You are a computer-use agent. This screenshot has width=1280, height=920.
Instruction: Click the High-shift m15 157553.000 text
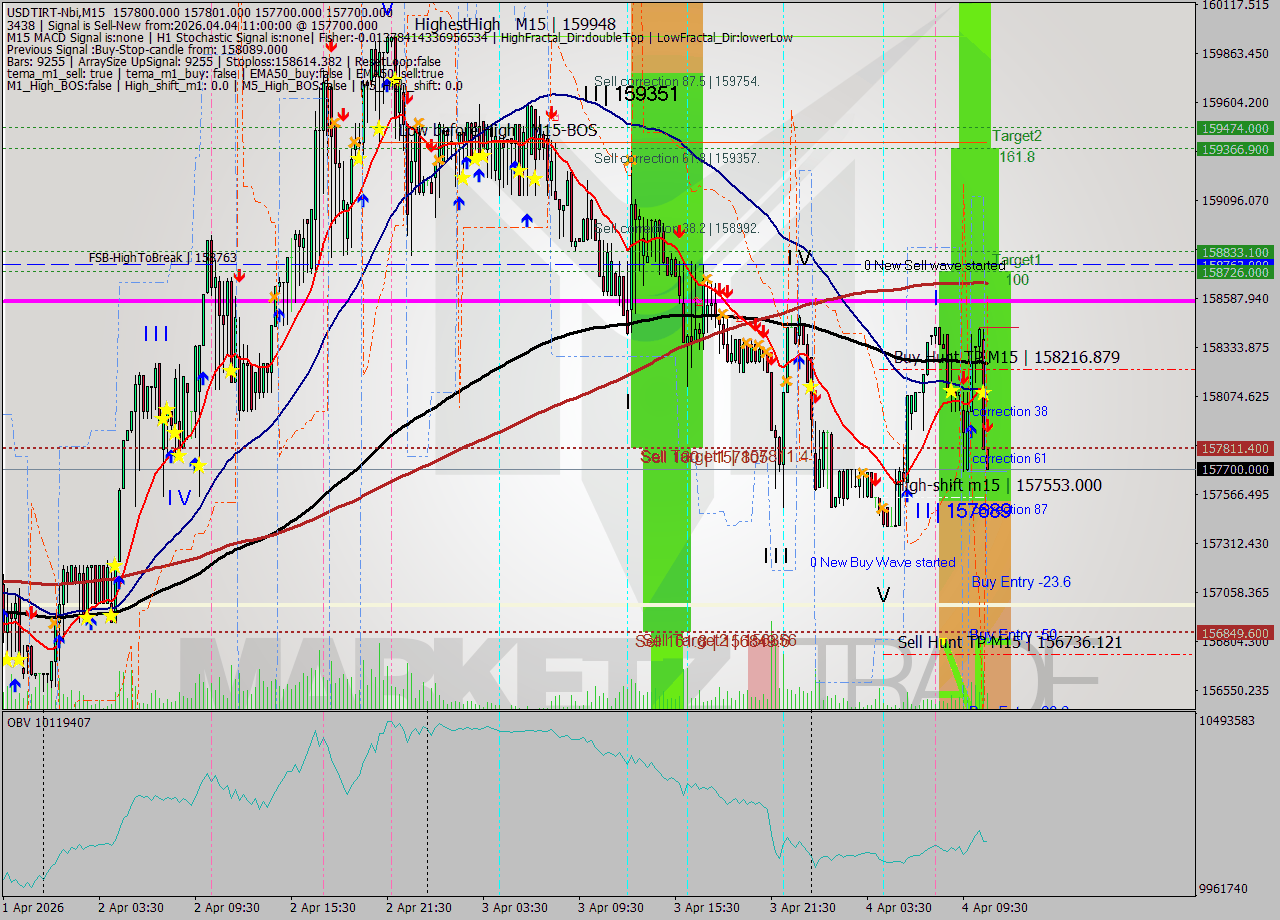click(x=1000, y=485)
